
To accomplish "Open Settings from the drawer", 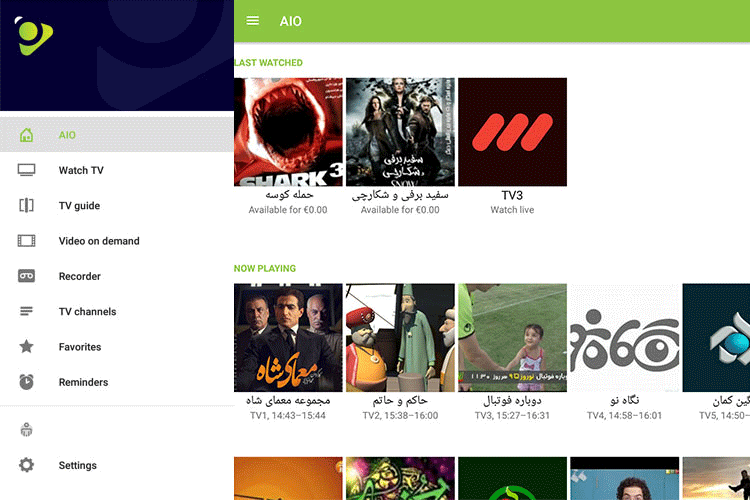I will tap(117, 465).
